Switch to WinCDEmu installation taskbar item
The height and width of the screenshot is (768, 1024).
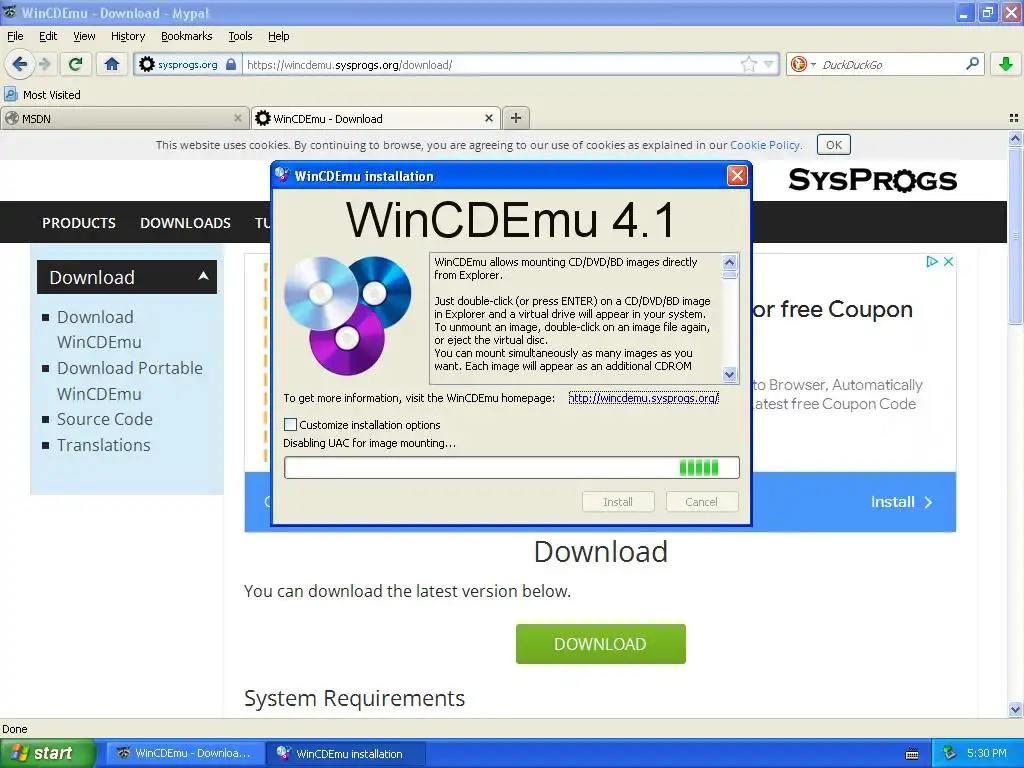346,753
